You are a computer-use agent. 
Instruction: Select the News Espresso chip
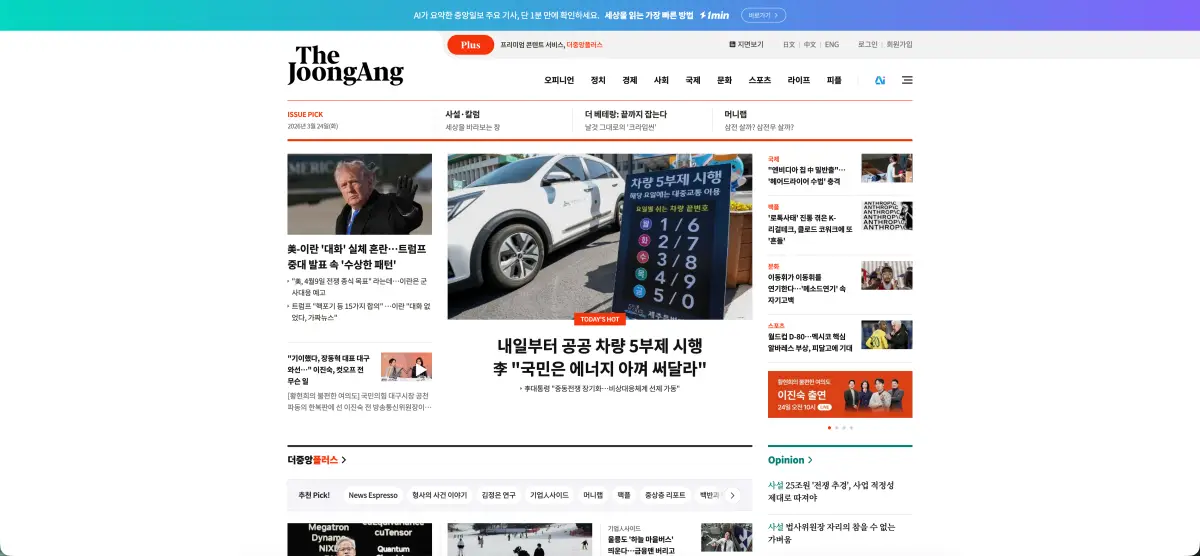pos(372,495)
